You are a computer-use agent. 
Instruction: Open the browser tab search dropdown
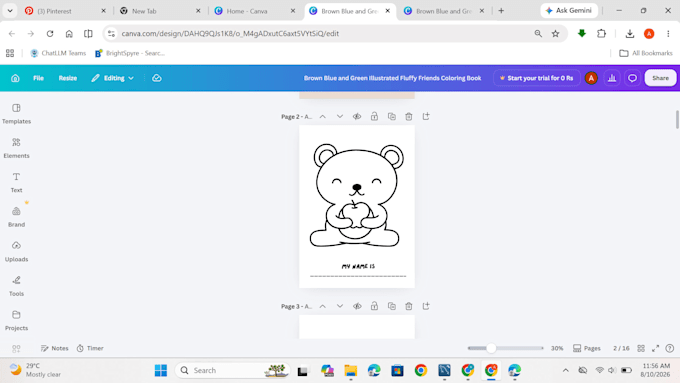click(x=10, y=11)
